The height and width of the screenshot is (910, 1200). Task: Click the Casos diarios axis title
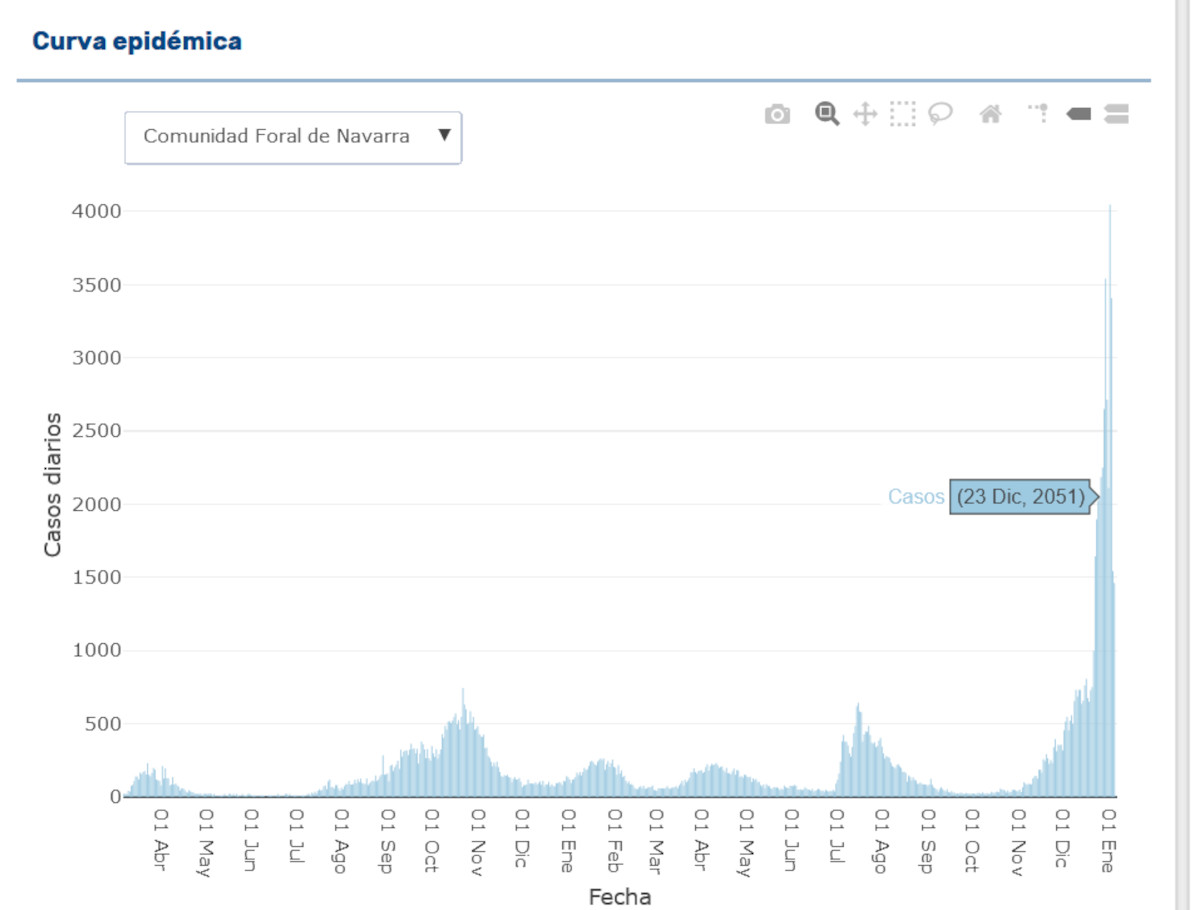coord(54,484)
